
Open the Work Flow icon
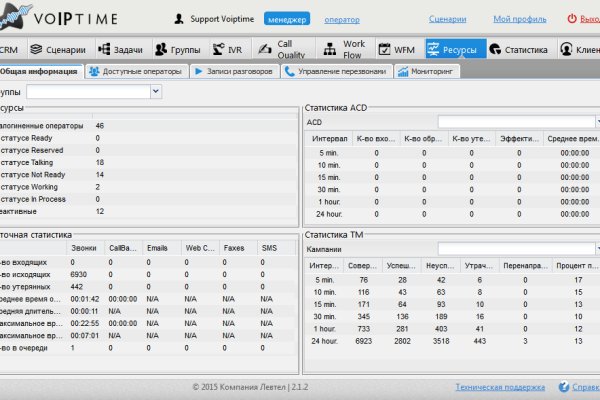[329, 49]
